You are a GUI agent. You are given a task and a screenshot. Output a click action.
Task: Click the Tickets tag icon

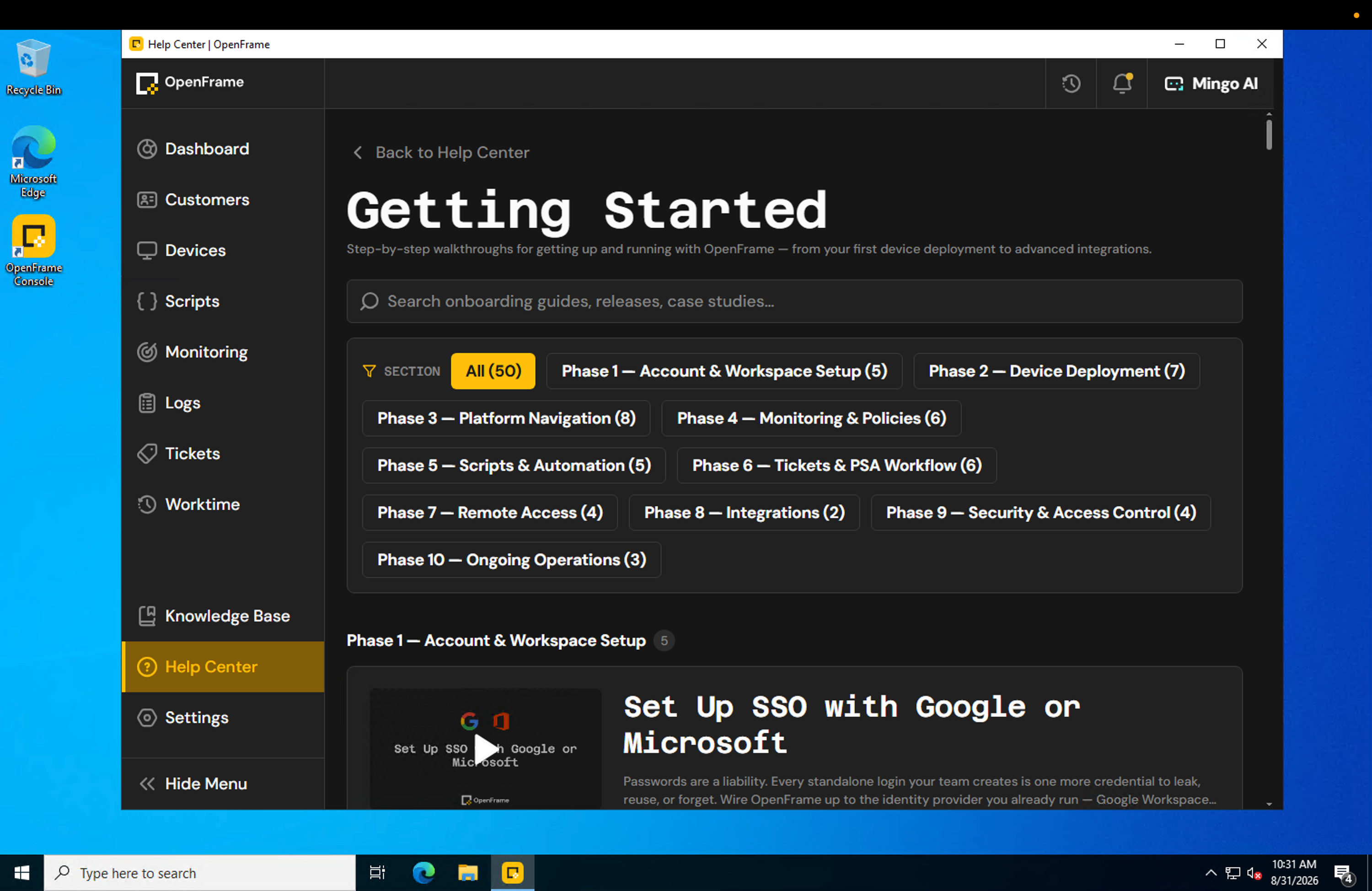[147, 453]
